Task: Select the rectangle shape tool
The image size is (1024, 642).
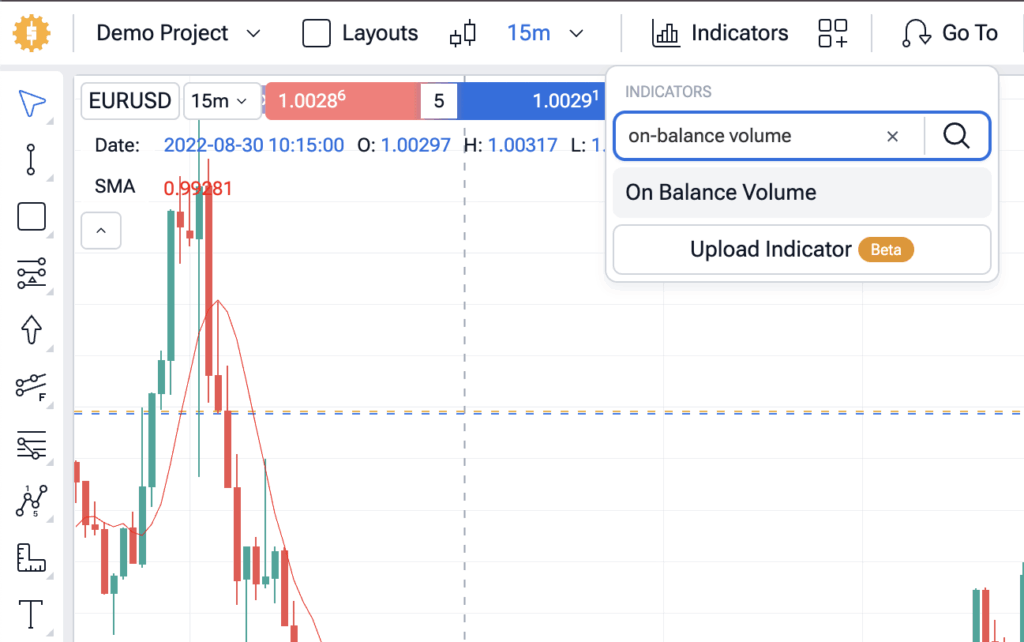Action: pyautogui.click(x=31, y=216)
